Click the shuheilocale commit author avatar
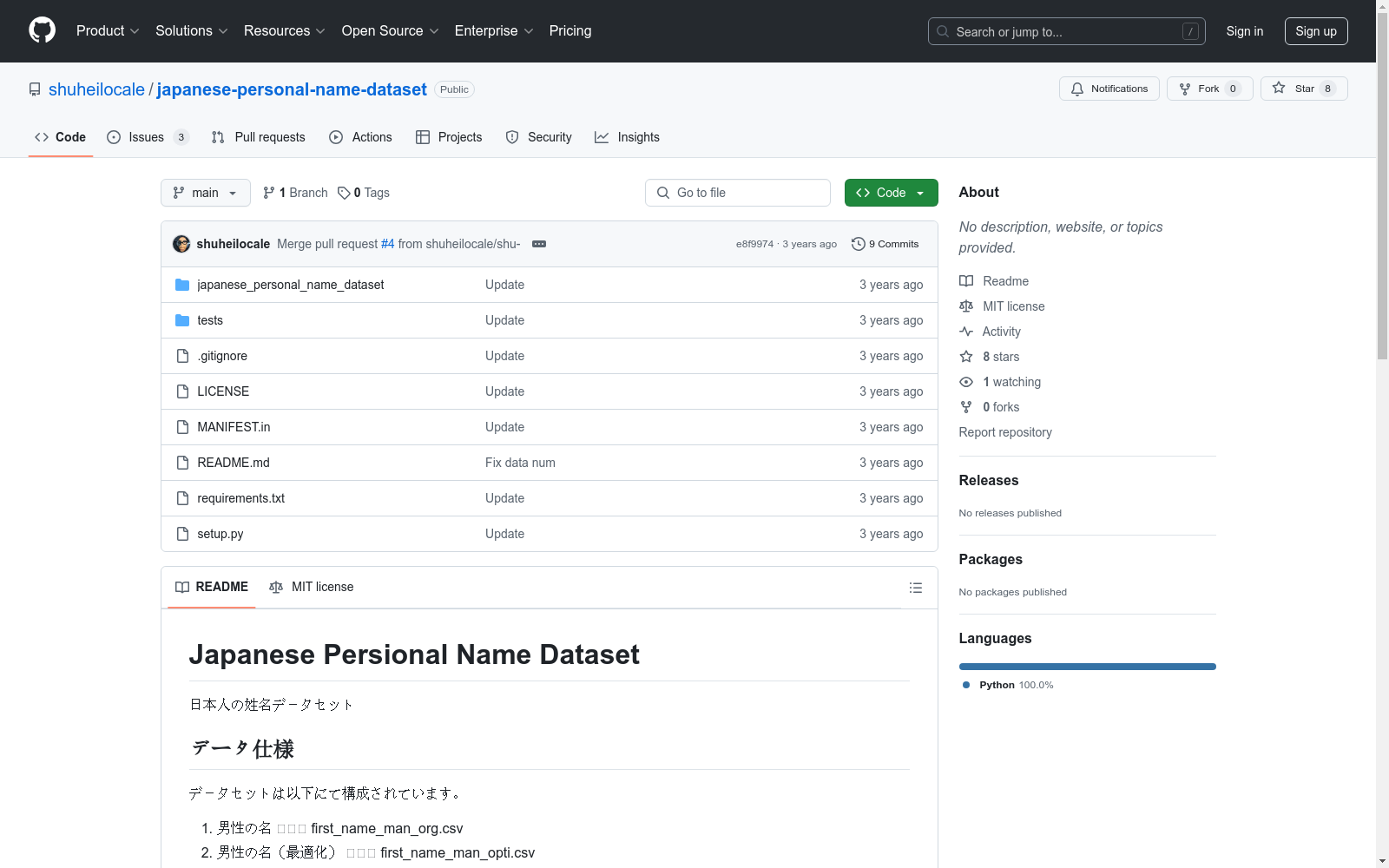This screenshot has height=868, width=1389. (x=181, y=244)
